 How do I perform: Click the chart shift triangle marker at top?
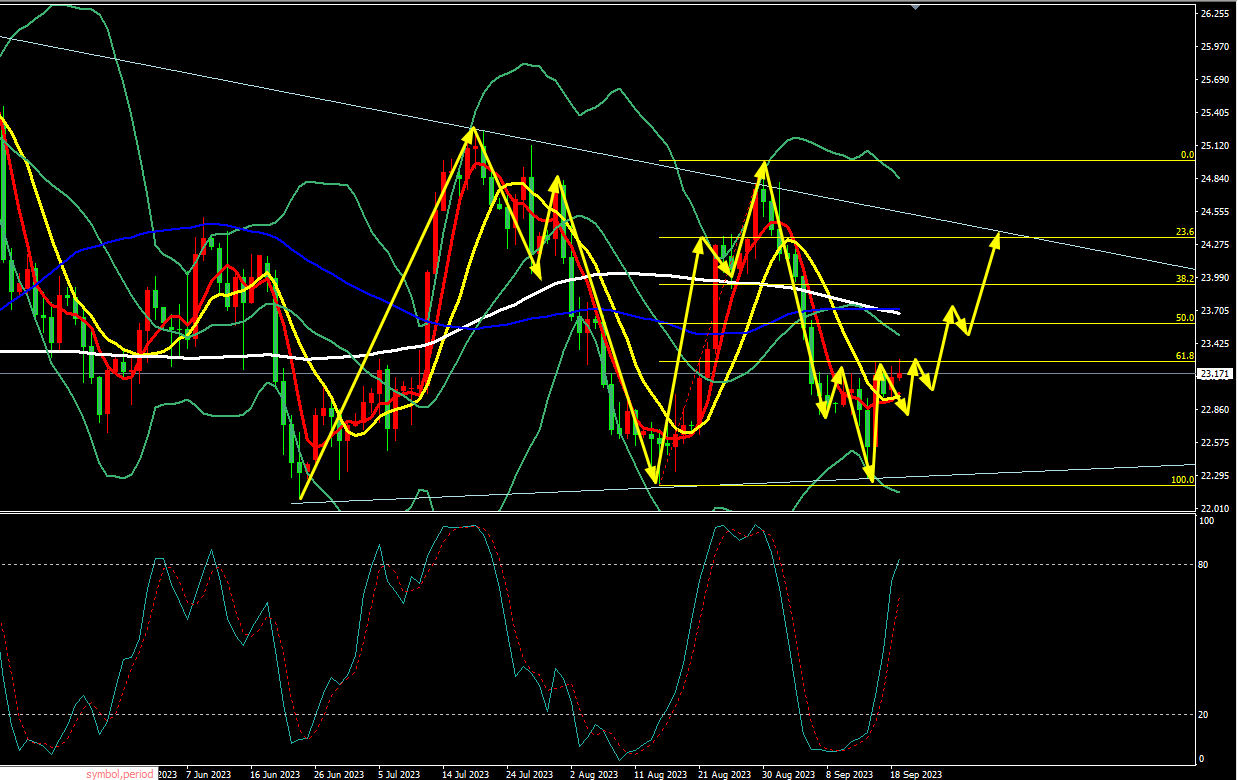916,6
